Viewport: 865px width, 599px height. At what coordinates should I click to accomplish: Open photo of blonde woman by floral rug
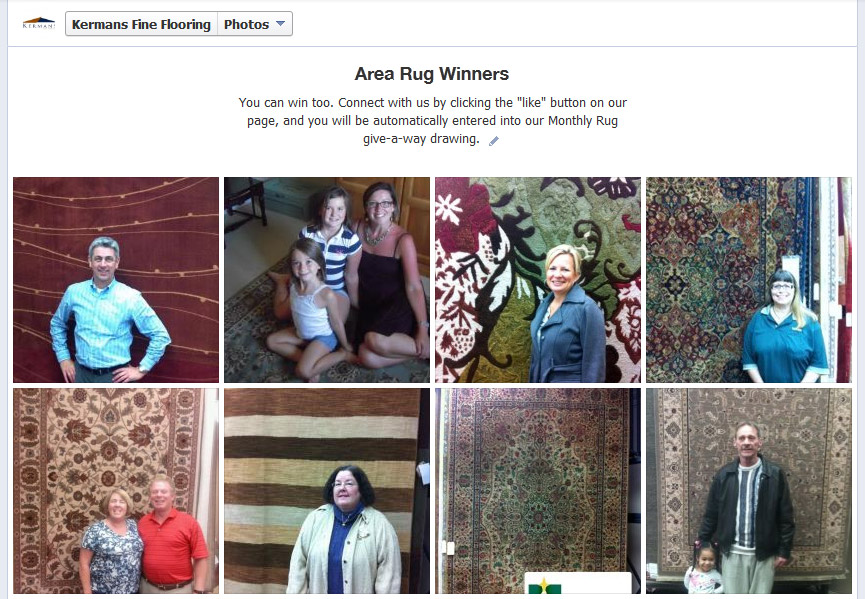pyautogui.click(x=538, y=280)
